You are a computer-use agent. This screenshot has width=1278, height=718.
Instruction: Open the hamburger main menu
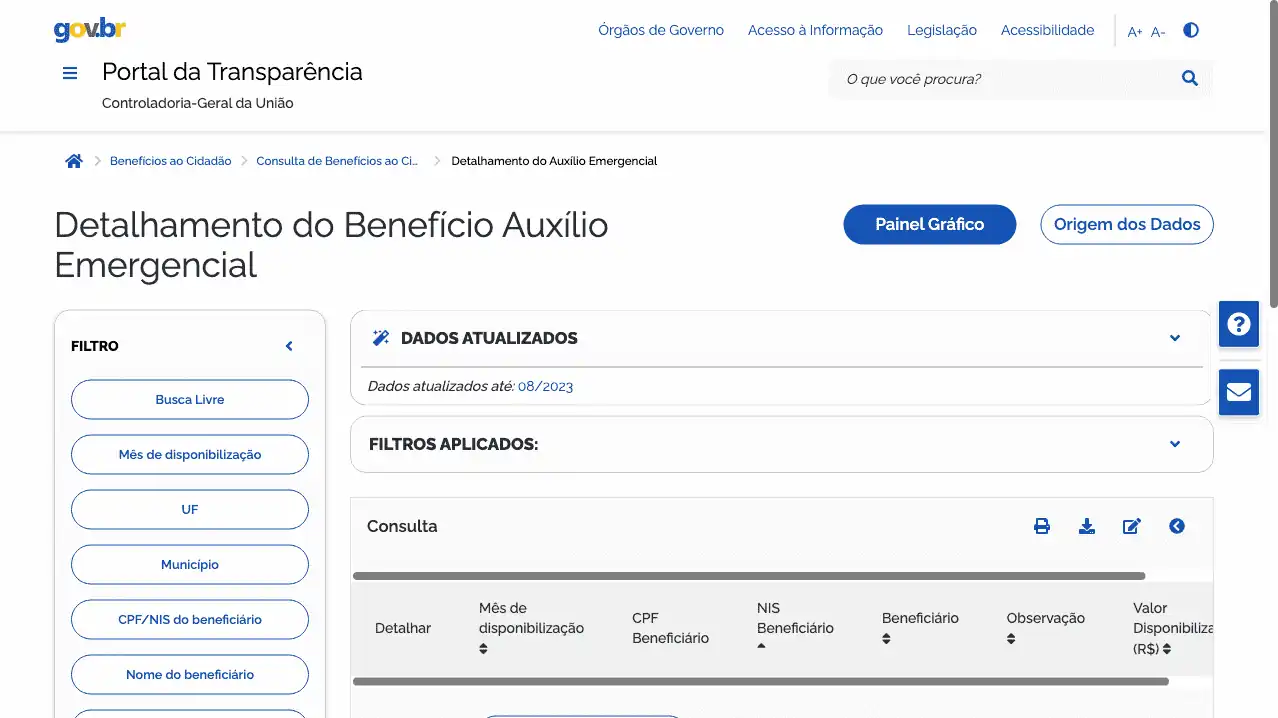[70, 73]
